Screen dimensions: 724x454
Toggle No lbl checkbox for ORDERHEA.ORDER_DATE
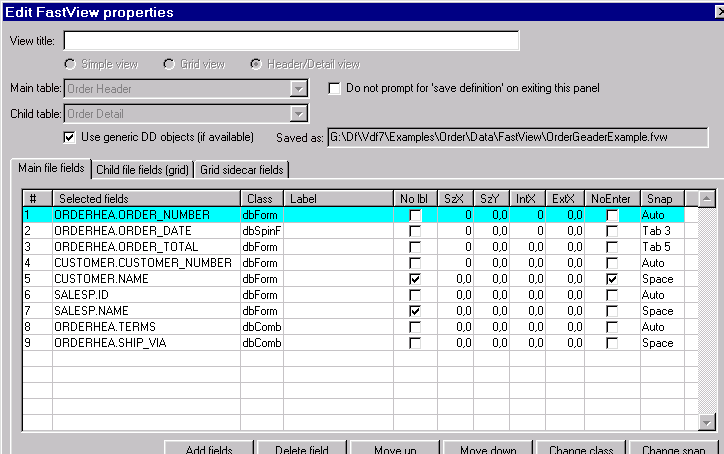415,231
